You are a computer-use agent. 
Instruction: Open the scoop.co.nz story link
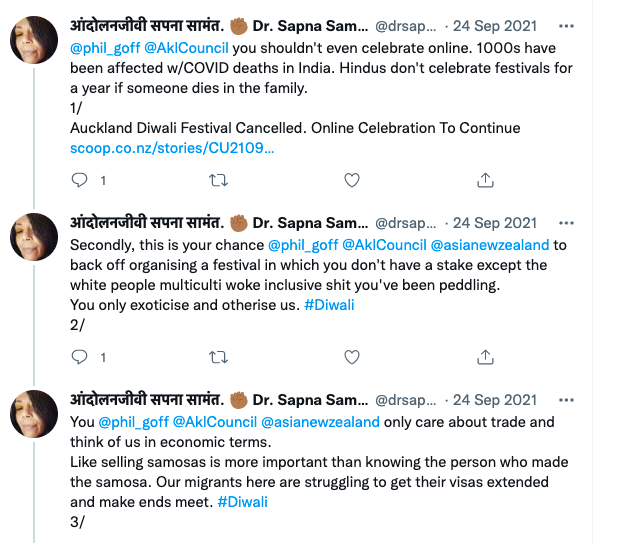click(172, 148)
